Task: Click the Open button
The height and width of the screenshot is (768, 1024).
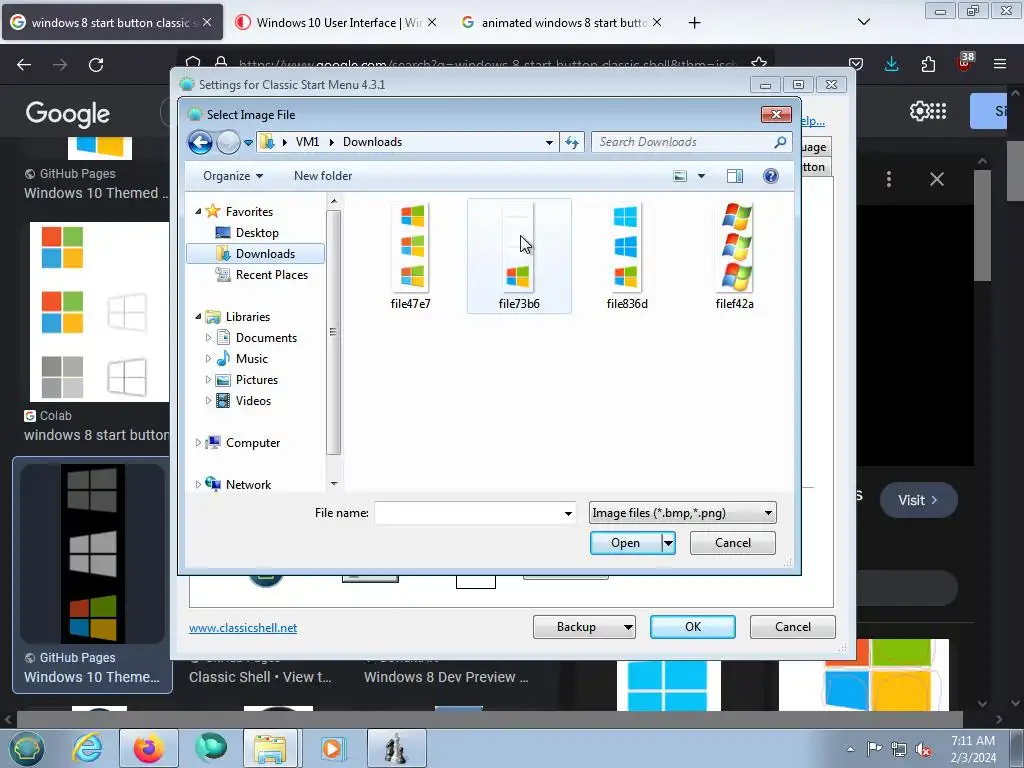Action: (x=625, y=543)
